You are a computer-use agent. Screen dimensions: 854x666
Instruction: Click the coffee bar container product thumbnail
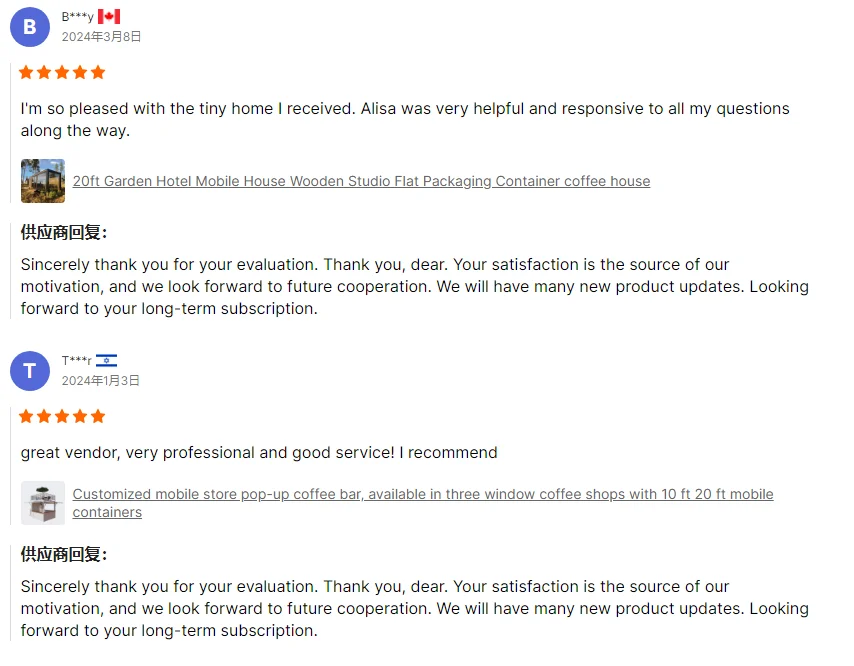[x=43, y=503]
